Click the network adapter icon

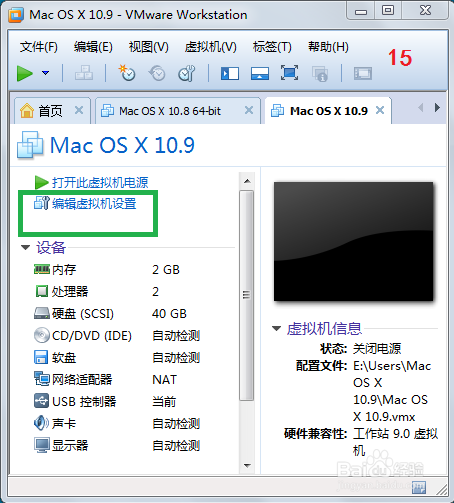point(42,379)
